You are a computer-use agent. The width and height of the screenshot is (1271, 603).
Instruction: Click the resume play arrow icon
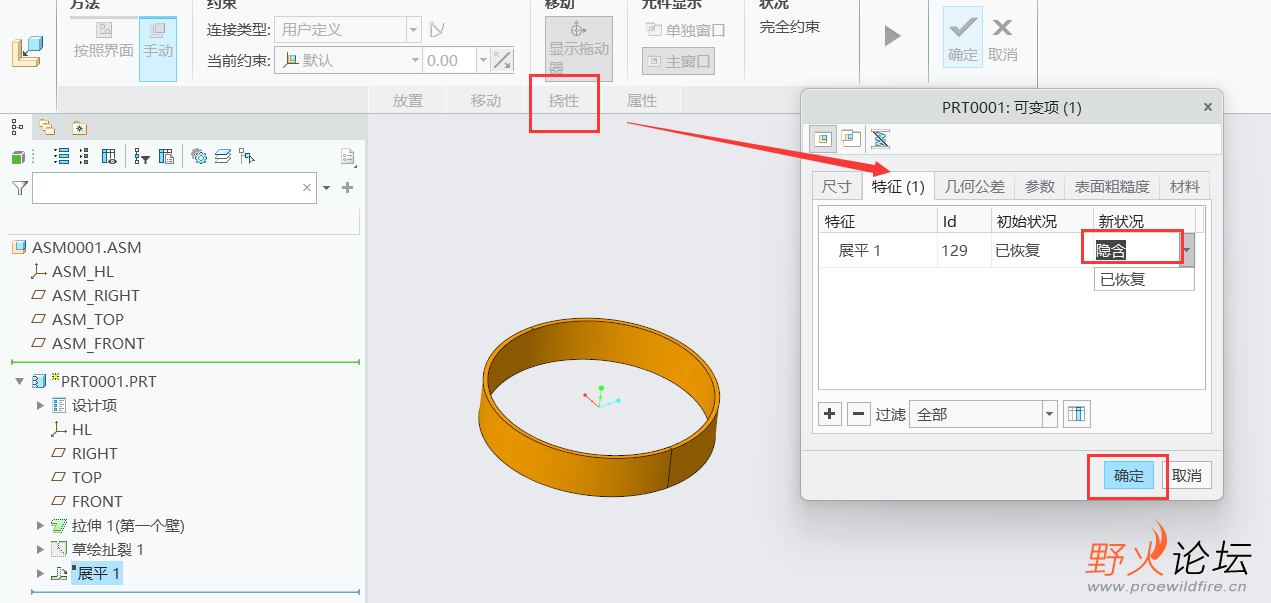click(892, 37)
